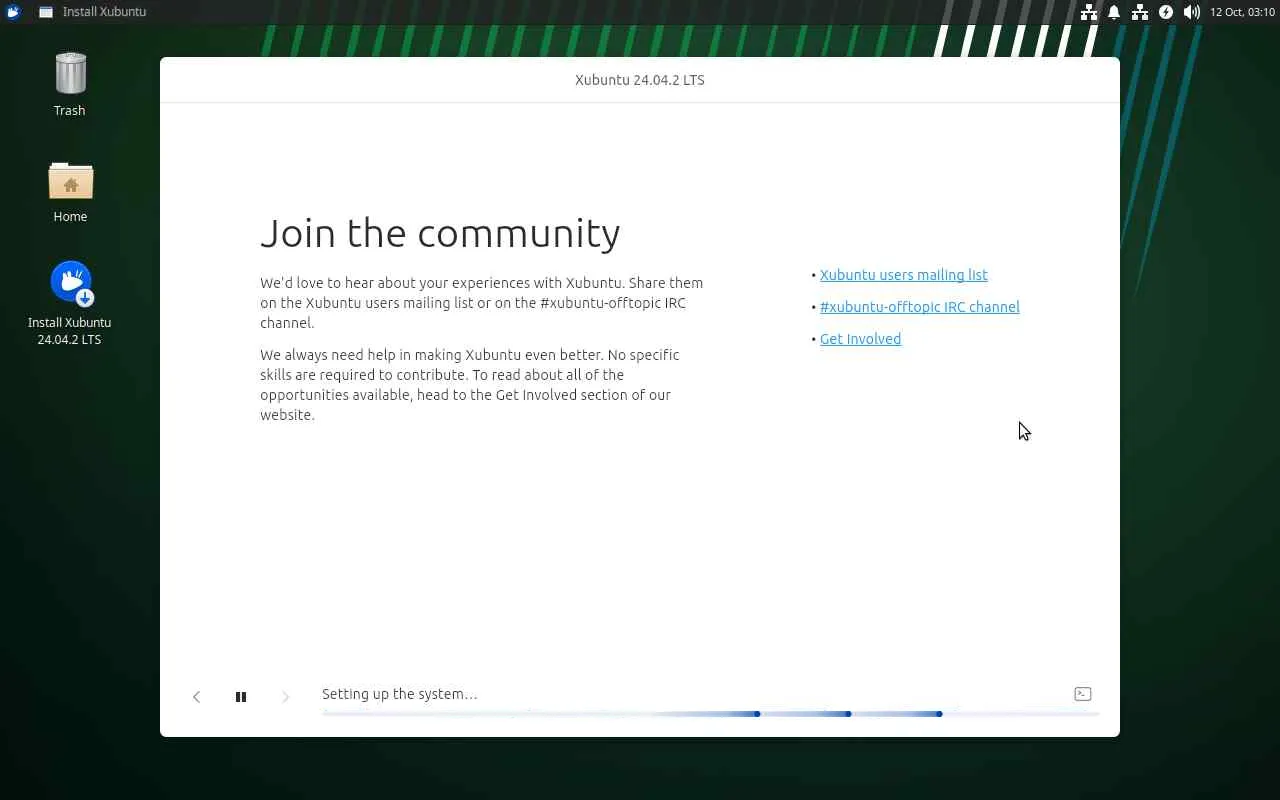This screenshot has width=1280, height=800.
Task: Advance to the next slide arrow
Action: [285, 697]
